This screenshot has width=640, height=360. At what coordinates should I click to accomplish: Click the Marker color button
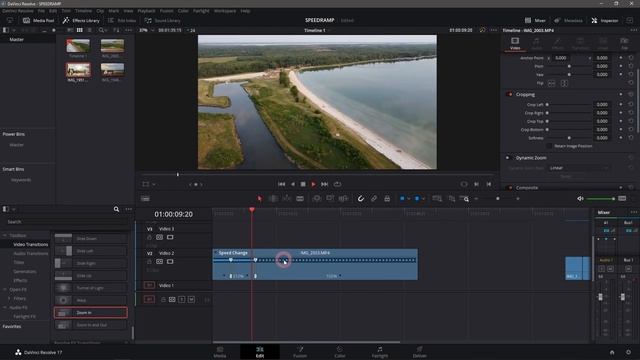click(x=417, y=199)
